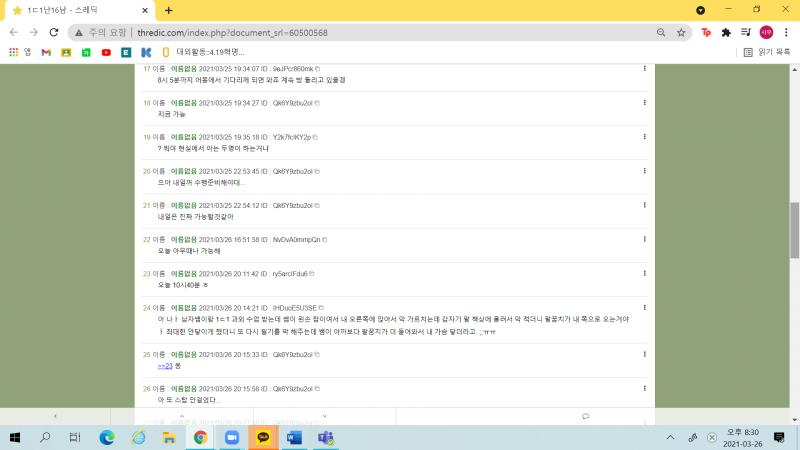
Task: Open the Chrome three-dot menu
Action: [786, 33]
